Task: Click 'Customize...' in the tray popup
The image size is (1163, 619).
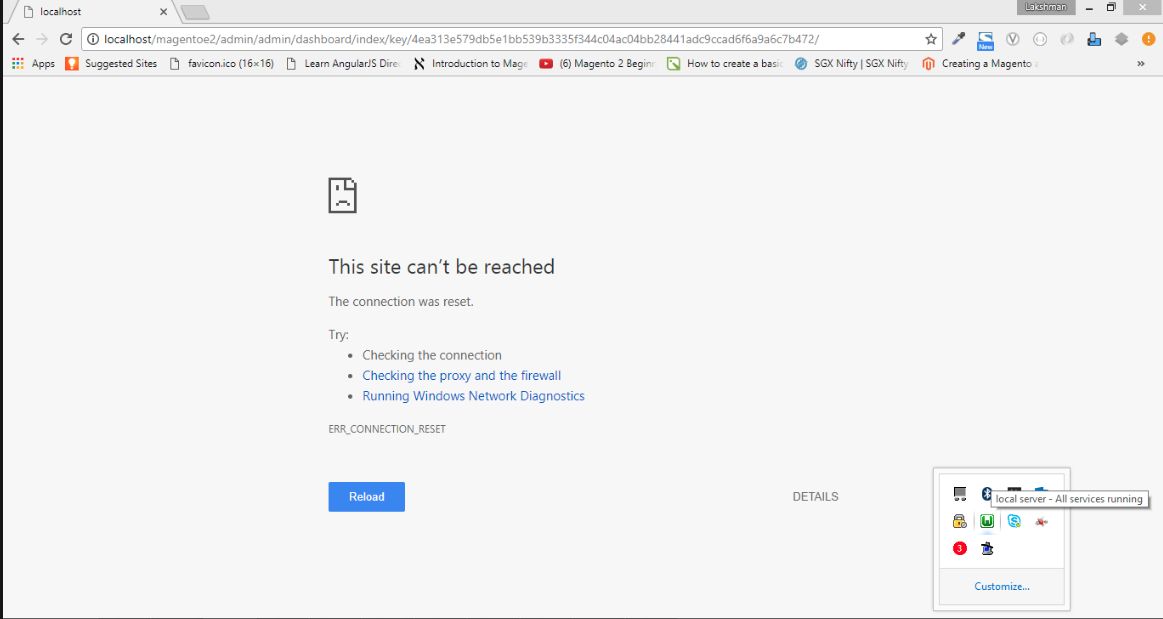Action: (x=1002, y=586)
